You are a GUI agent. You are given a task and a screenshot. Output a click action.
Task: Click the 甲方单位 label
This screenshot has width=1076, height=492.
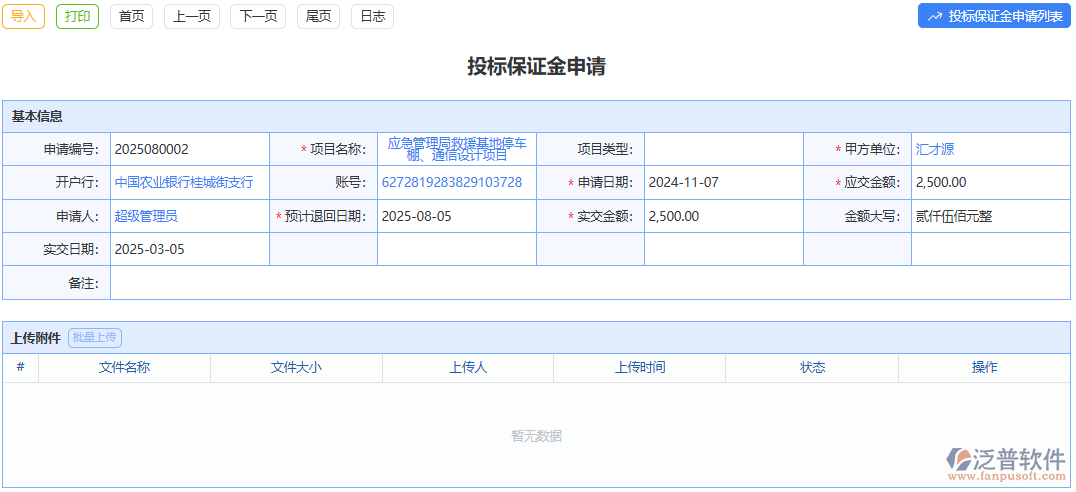click(x=872, y=149)
